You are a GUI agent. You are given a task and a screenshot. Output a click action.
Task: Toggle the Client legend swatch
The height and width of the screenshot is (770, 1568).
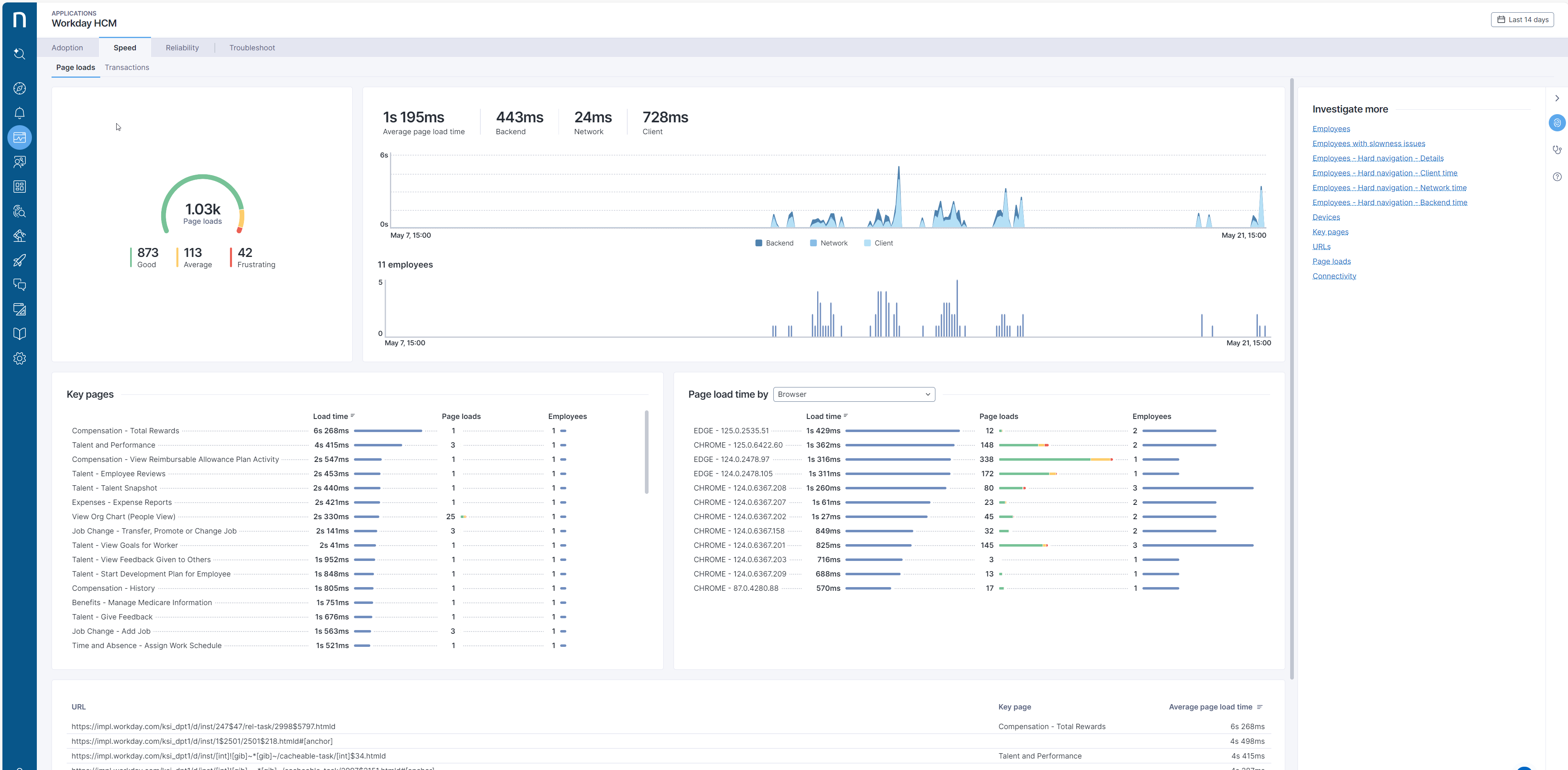[867, 243]
